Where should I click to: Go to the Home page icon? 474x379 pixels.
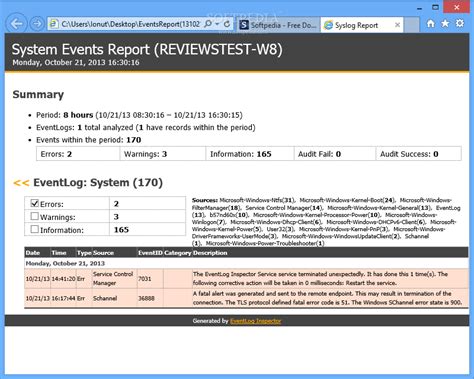(x=431, y=23)
